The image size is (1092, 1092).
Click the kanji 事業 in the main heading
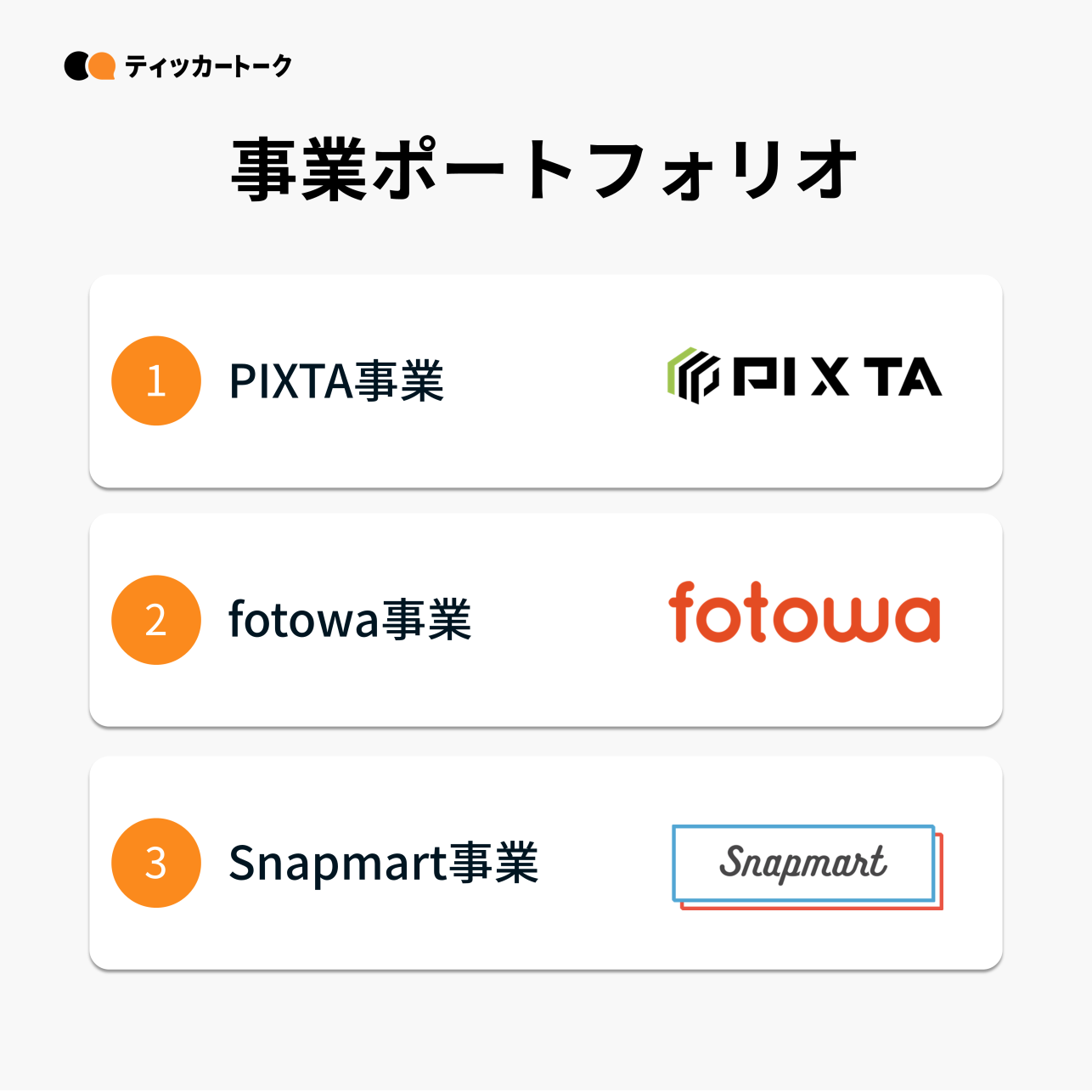(299, 170)
